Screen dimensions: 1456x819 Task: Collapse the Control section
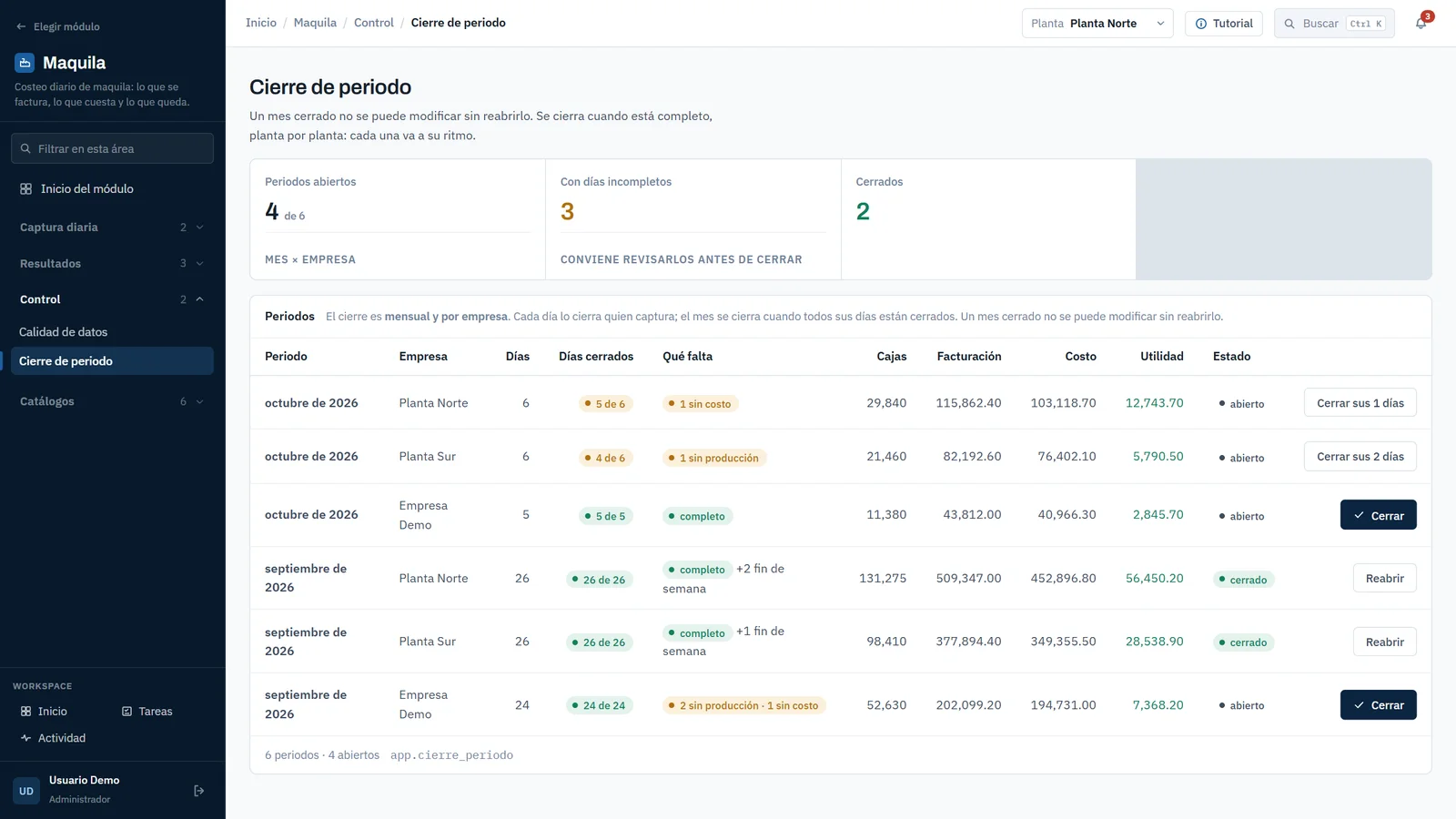[111, 299]
